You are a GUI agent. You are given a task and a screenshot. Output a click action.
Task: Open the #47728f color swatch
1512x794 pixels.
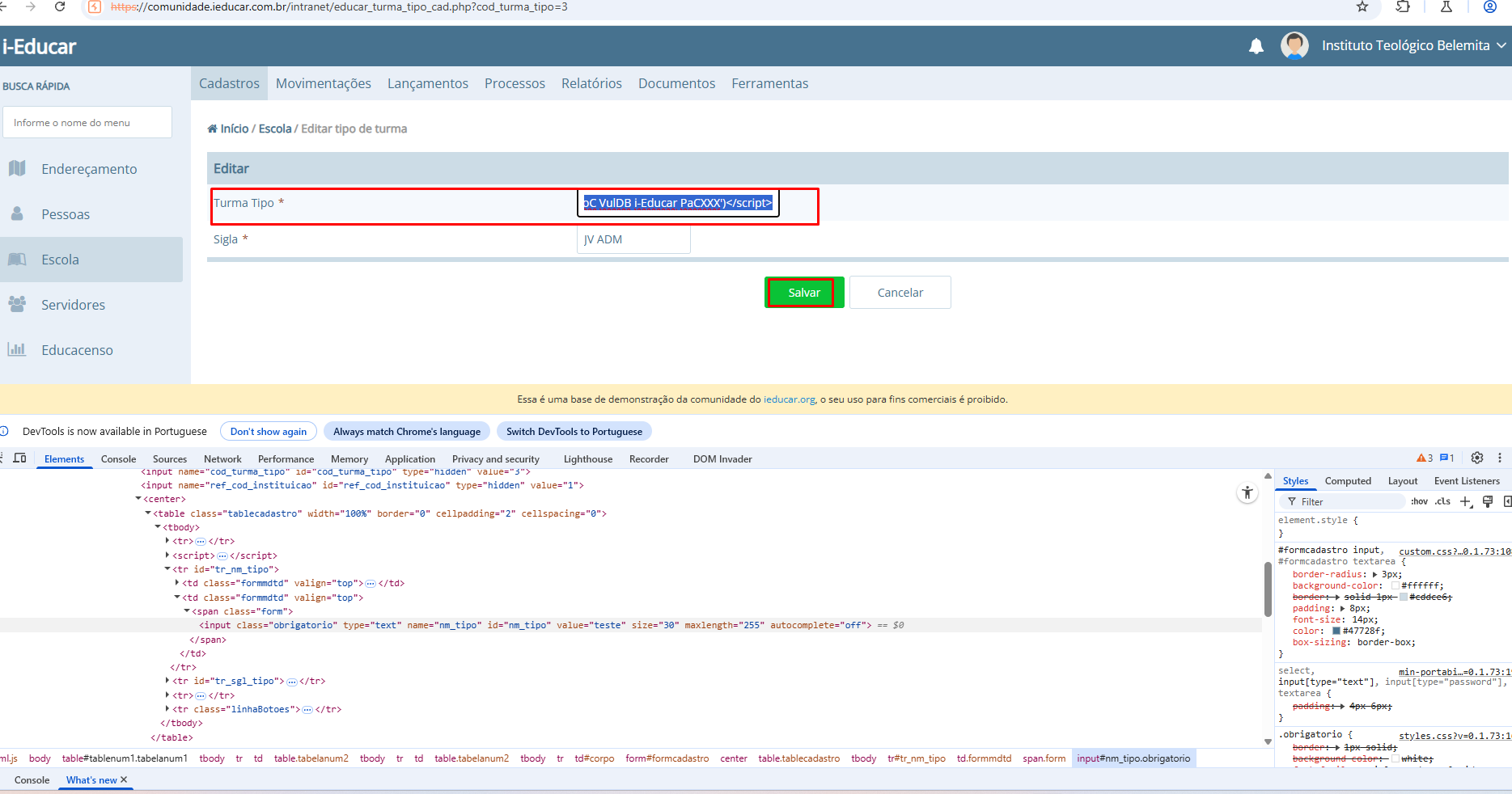pyautogui.click(x=1336, y=631)
